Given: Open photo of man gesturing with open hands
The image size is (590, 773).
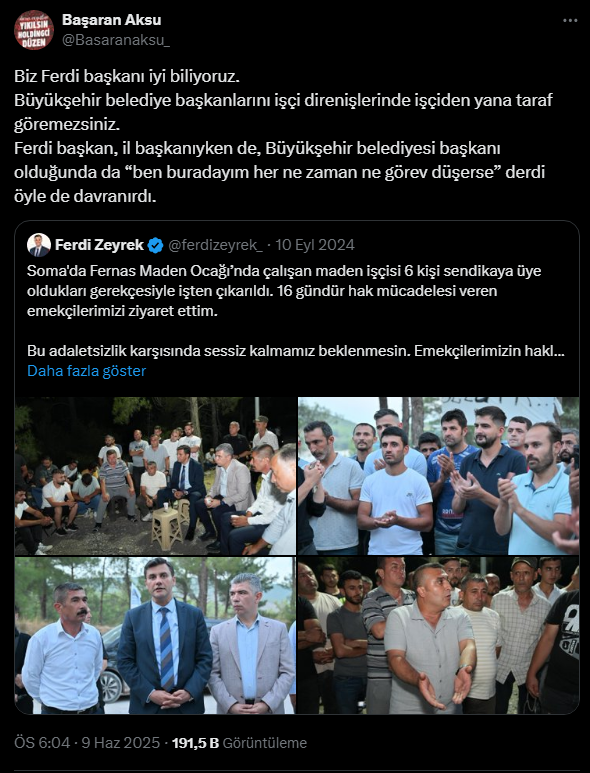Looking at the screenshot, I should click(x=439, y=635).
